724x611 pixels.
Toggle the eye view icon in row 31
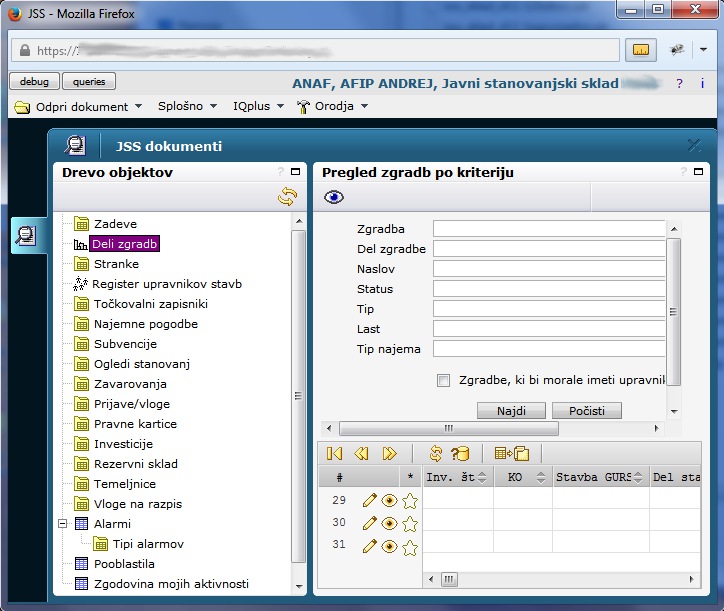[389, 546]
